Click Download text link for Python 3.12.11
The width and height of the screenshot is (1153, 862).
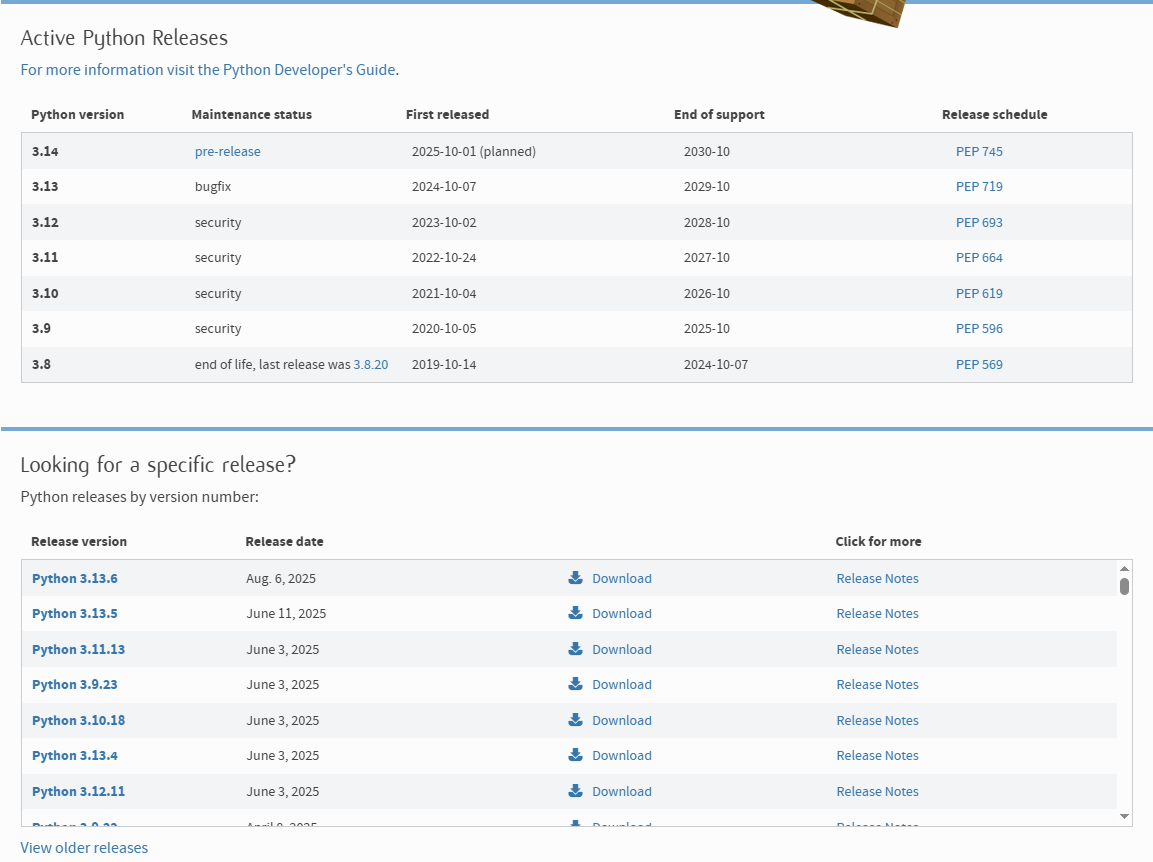coord(621,791)
